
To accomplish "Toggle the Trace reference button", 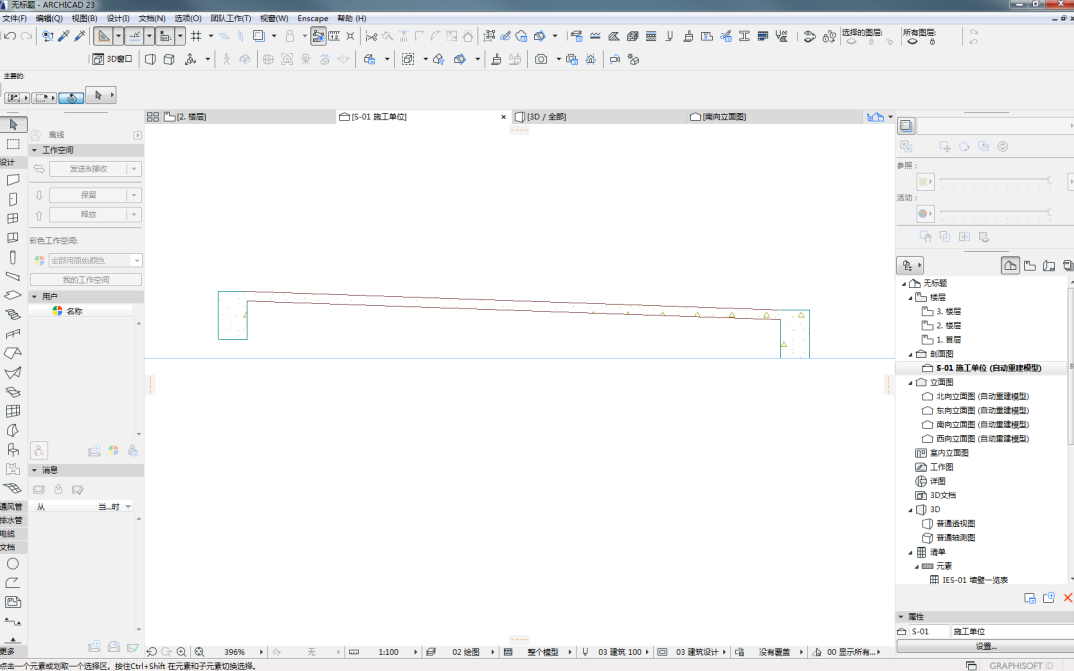I will coord(259,36).
